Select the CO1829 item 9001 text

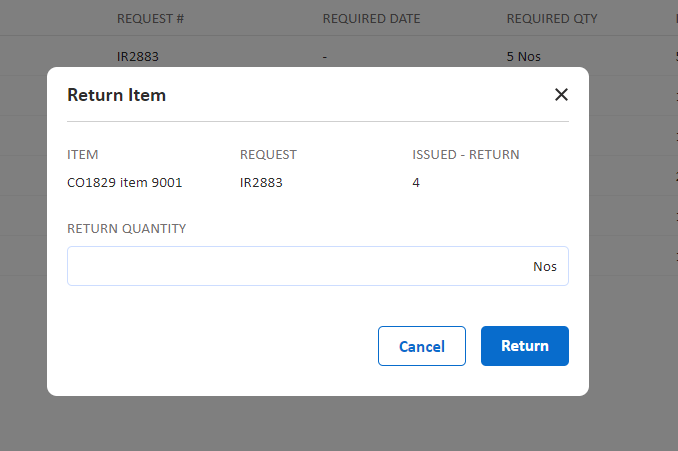coord(124,183)
